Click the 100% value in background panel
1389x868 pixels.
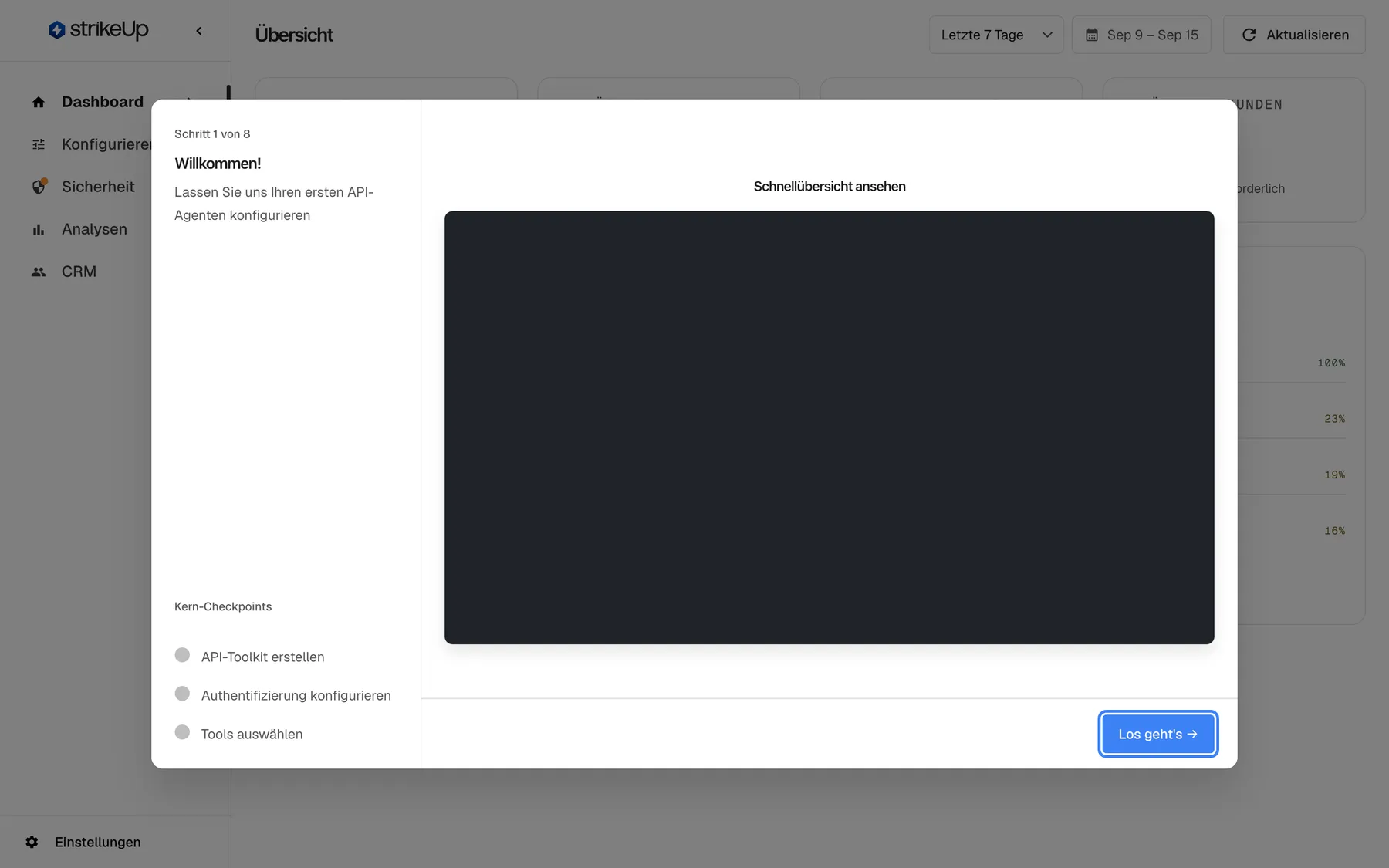(1331, 363)
